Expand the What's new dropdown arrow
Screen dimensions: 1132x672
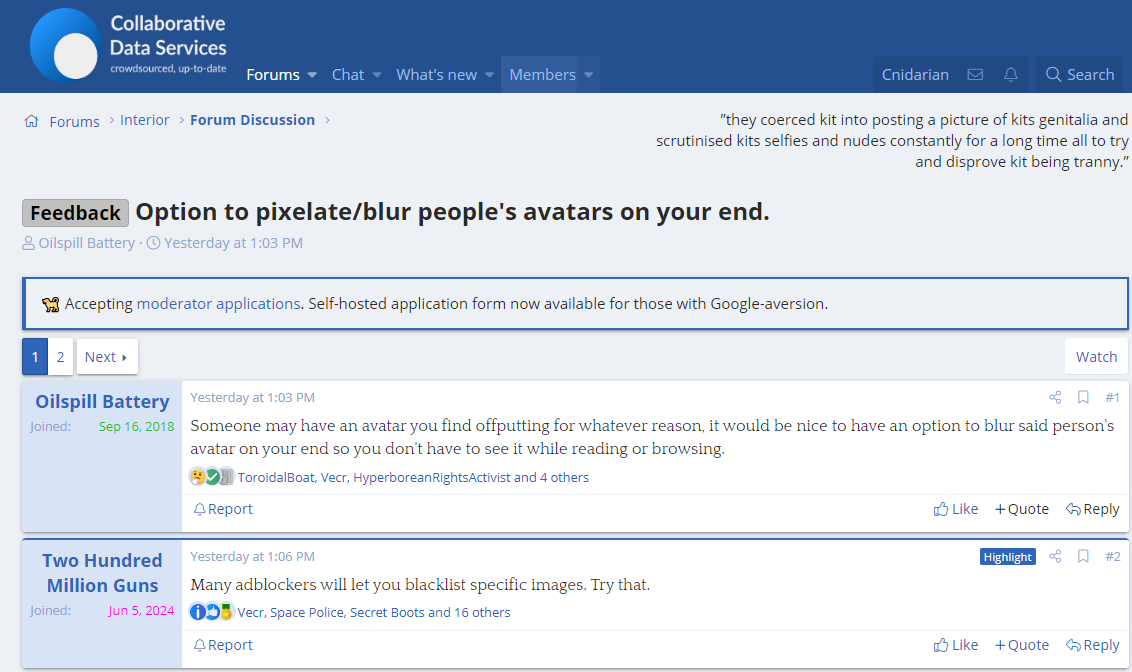pyautogui.click(x=489, y=75)
